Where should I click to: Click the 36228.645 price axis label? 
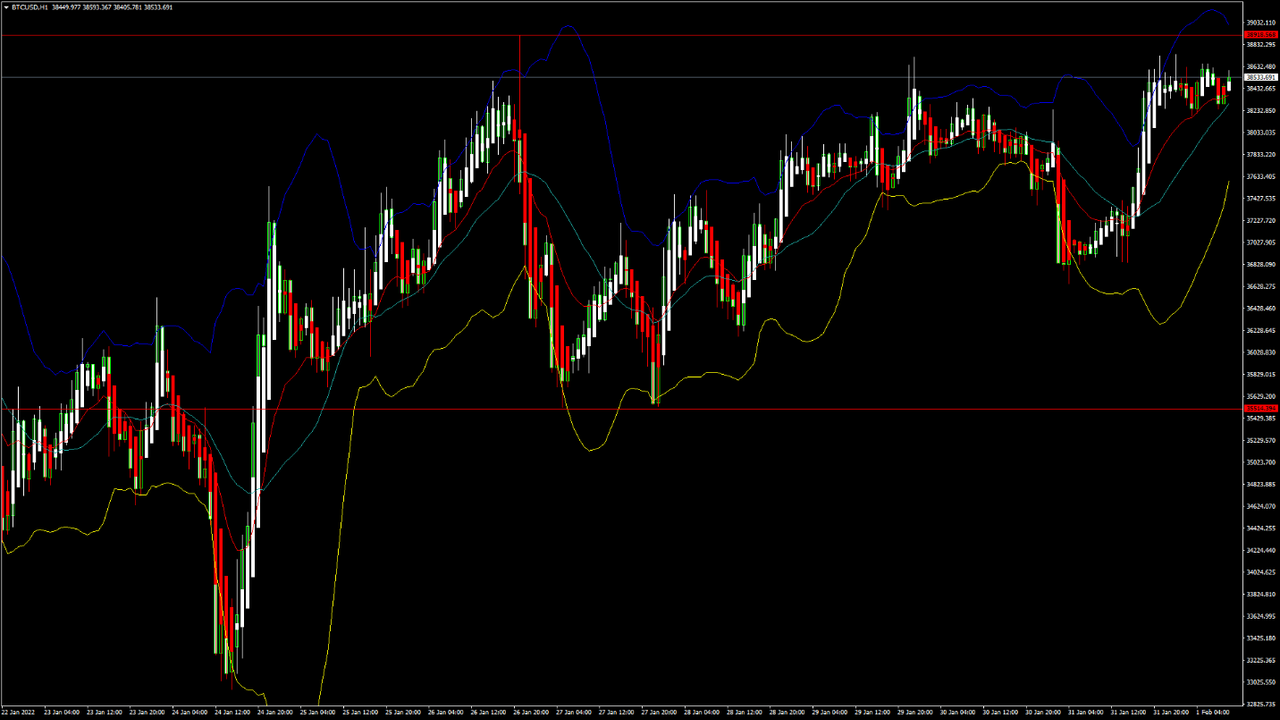click(1260, 330)
